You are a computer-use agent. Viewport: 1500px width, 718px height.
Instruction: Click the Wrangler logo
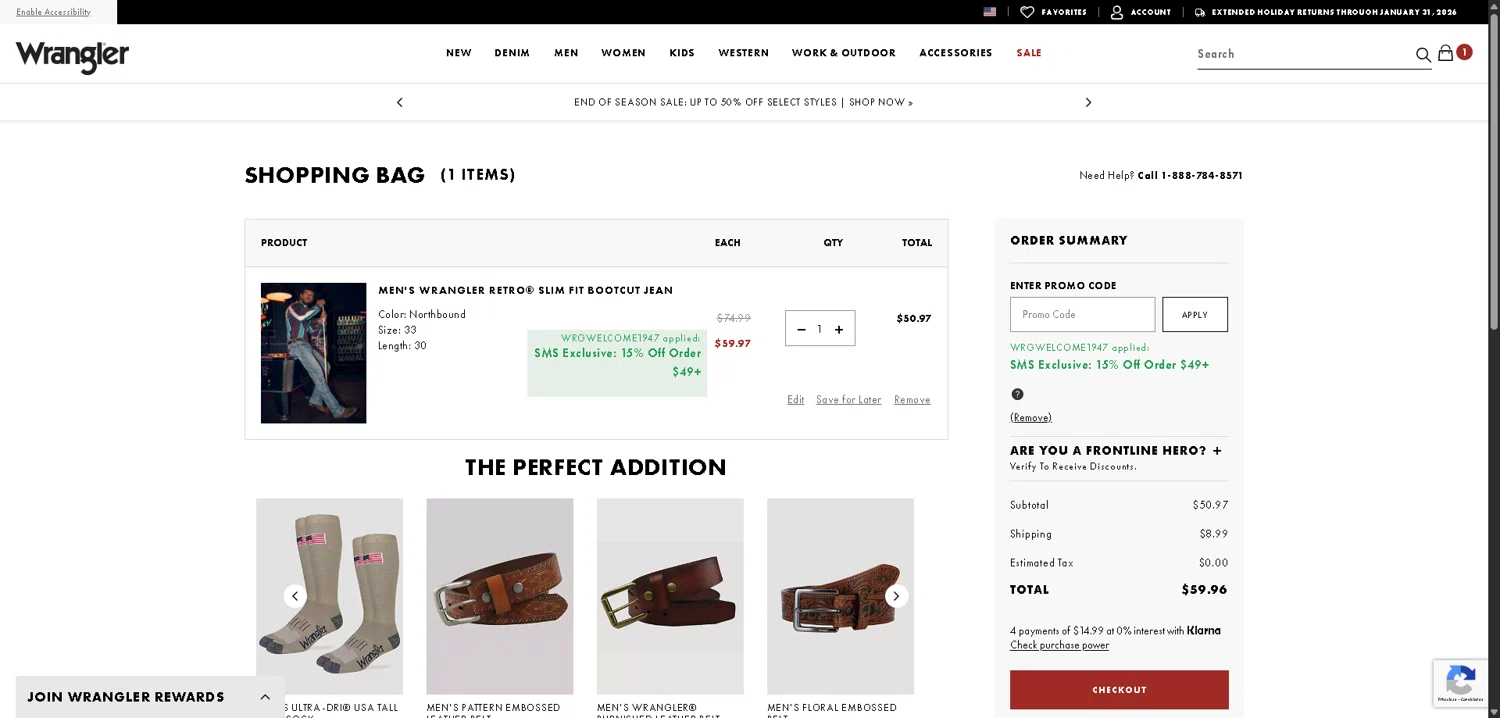[x=72, y=56]
